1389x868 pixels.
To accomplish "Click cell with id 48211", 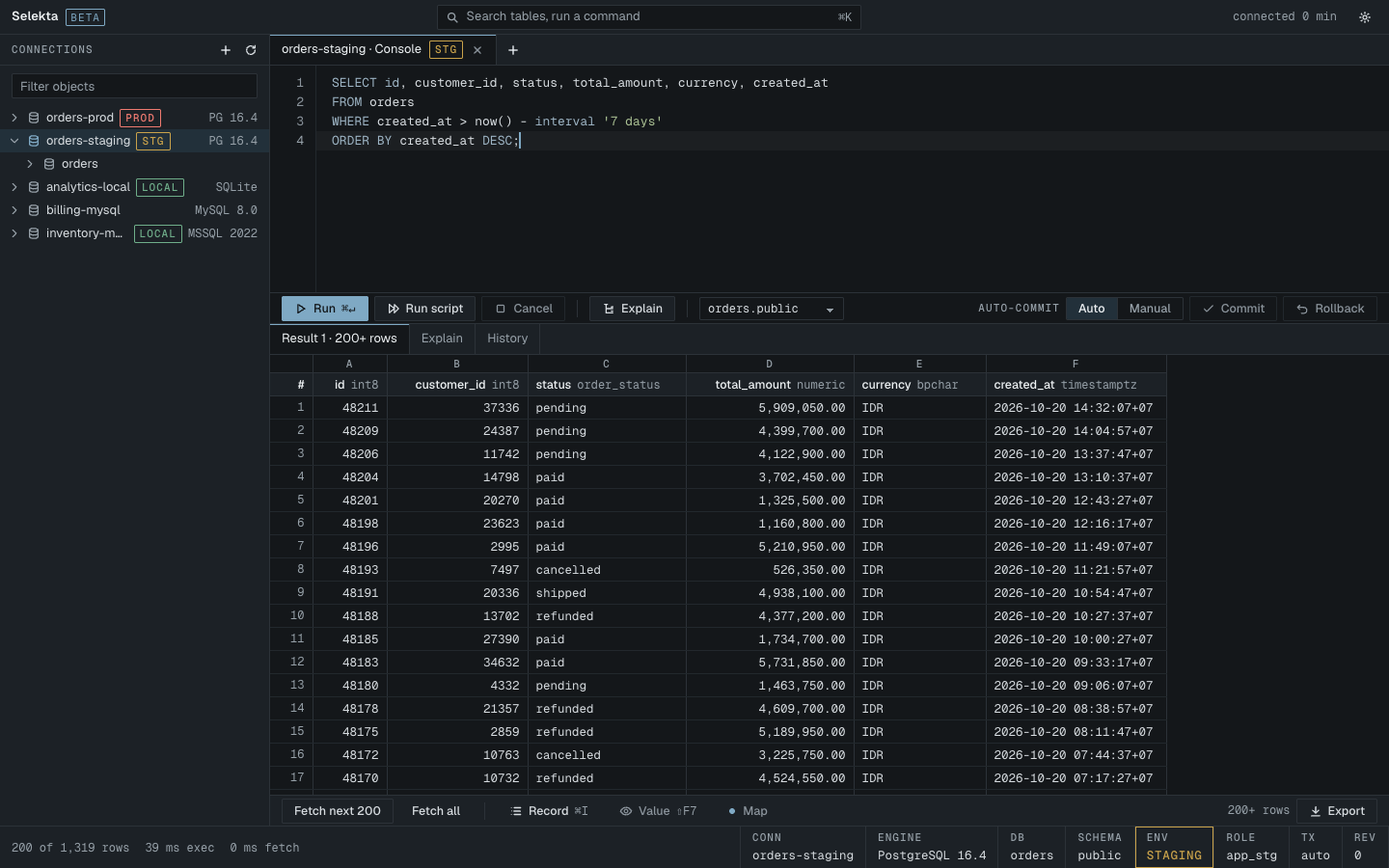I will click(349, 408).
